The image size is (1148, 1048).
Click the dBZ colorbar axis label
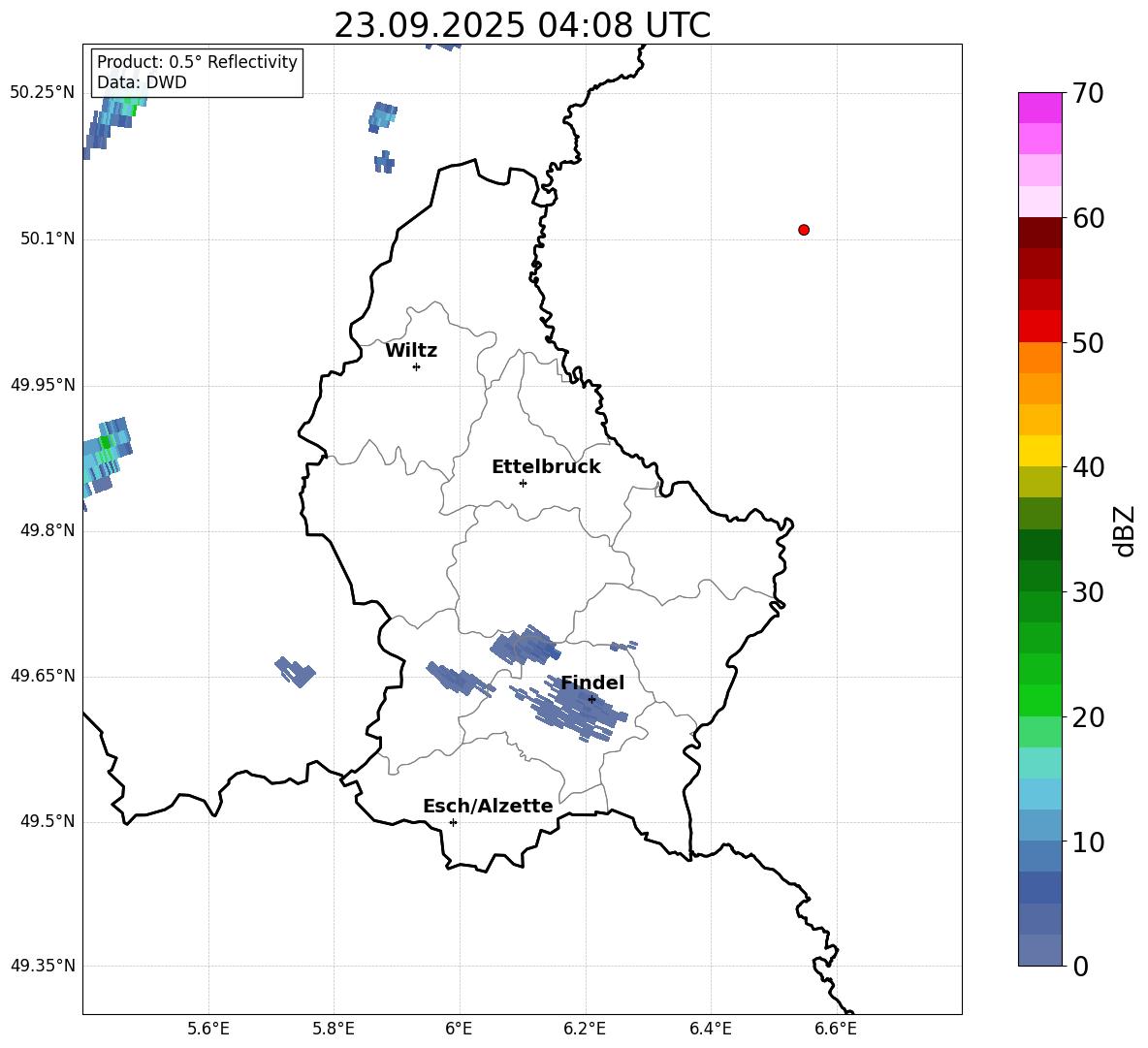[1124, 530]
